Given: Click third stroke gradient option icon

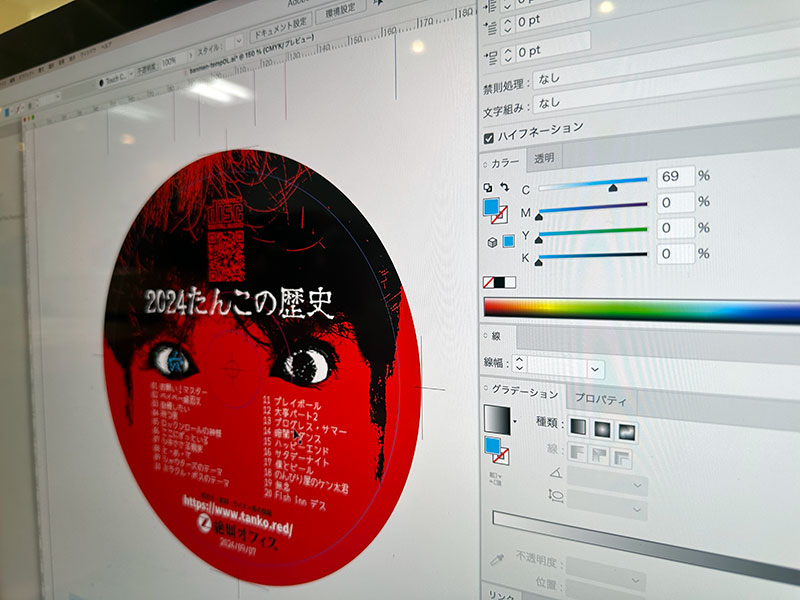Looking at the screenshot, I should (x=622, y=458).
